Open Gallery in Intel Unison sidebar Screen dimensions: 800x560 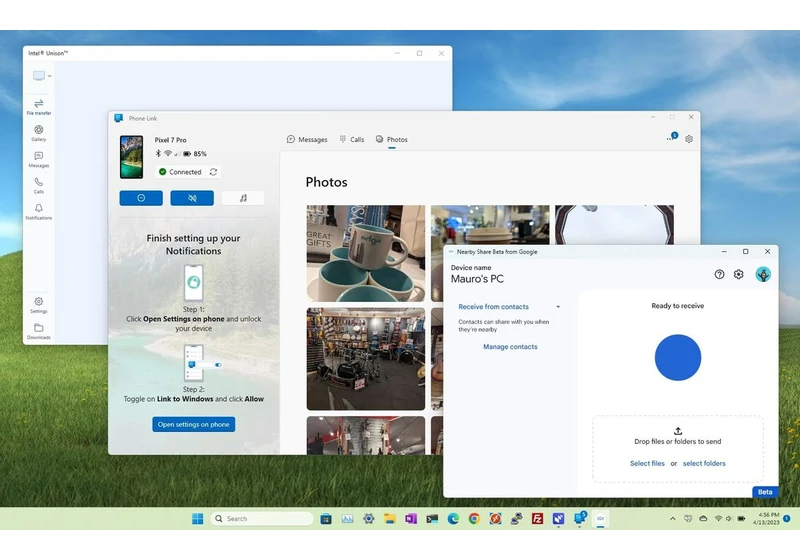tap(39, 133)
